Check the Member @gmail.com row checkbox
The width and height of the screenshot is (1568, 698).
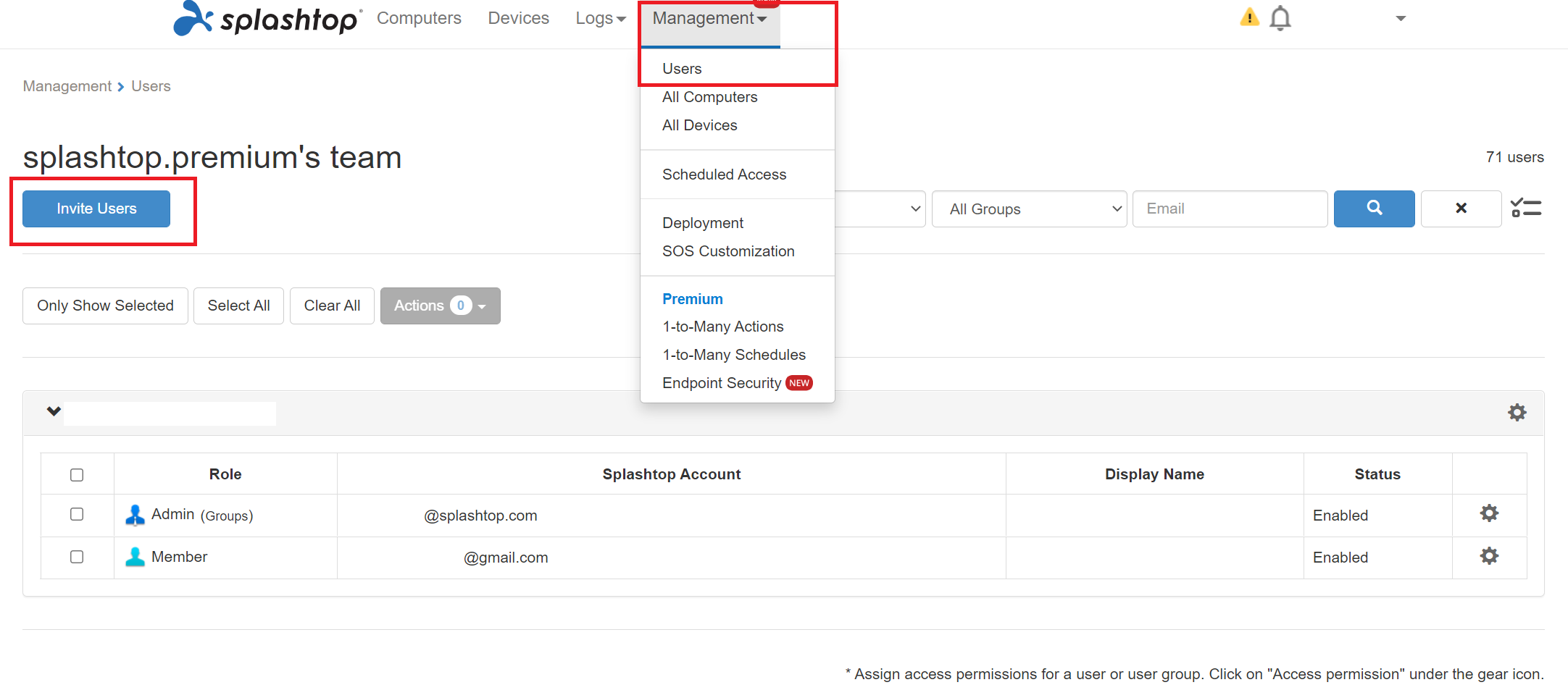click(77, 557)
